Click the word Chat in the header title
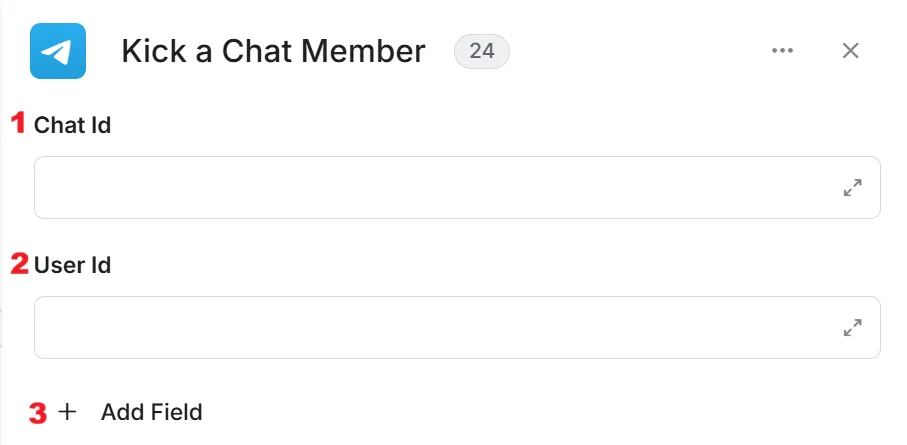This screenshot has height=445, width=907. 257,52
